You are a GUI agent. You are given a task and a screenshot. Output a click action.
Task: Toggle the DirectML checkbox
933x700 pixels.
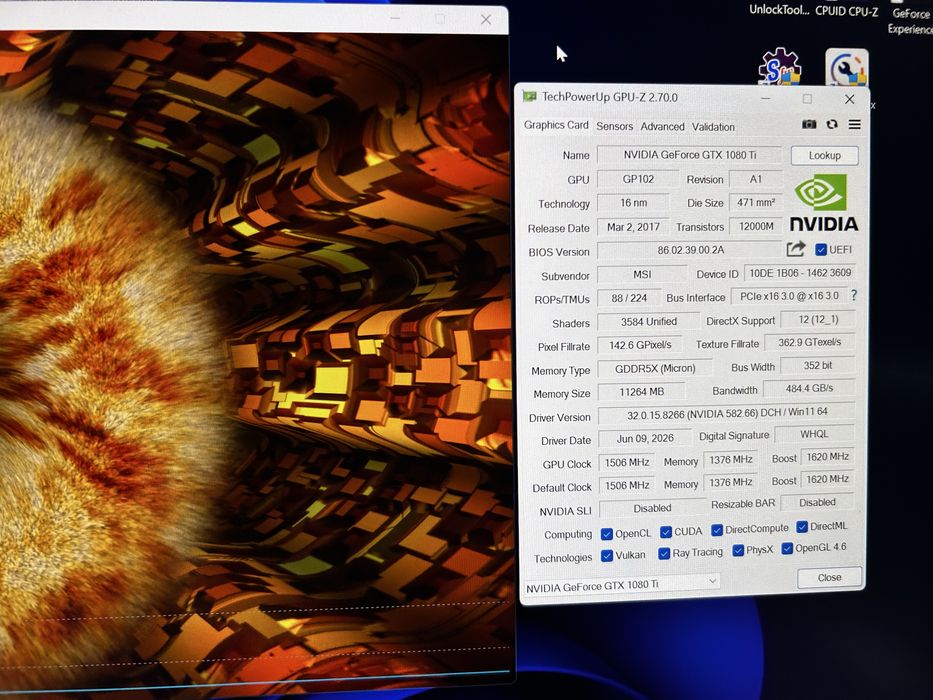pos(802,527)
